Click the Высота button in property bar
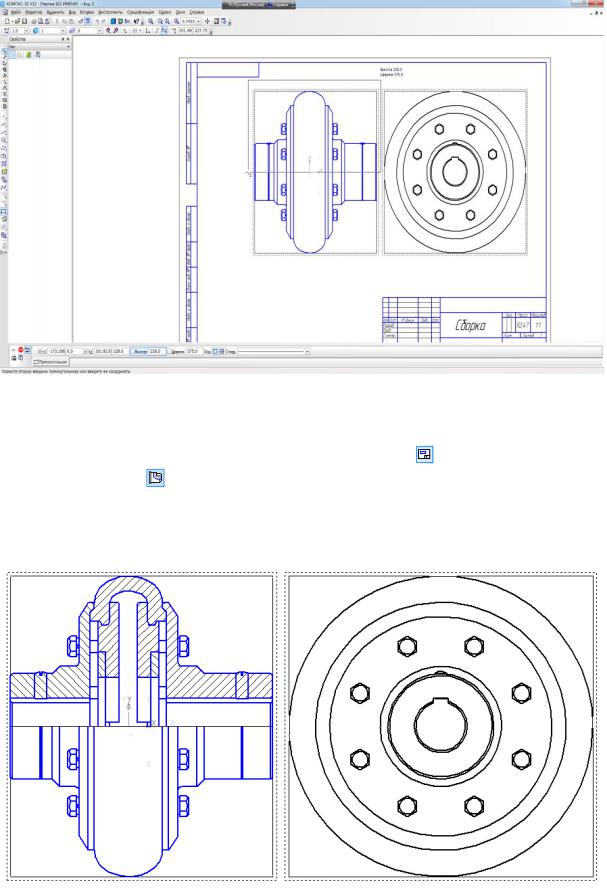 coord(139,351)
